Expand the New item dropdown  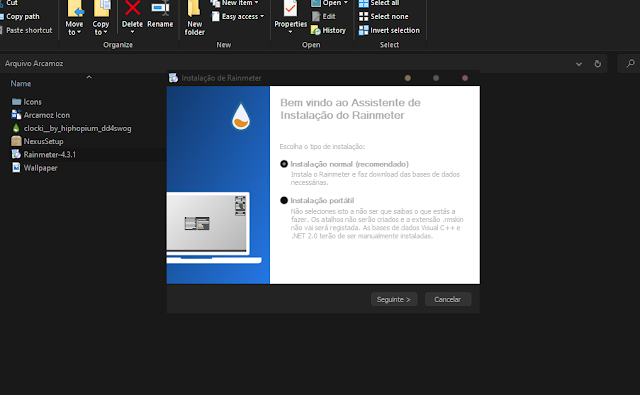(256, 3)
